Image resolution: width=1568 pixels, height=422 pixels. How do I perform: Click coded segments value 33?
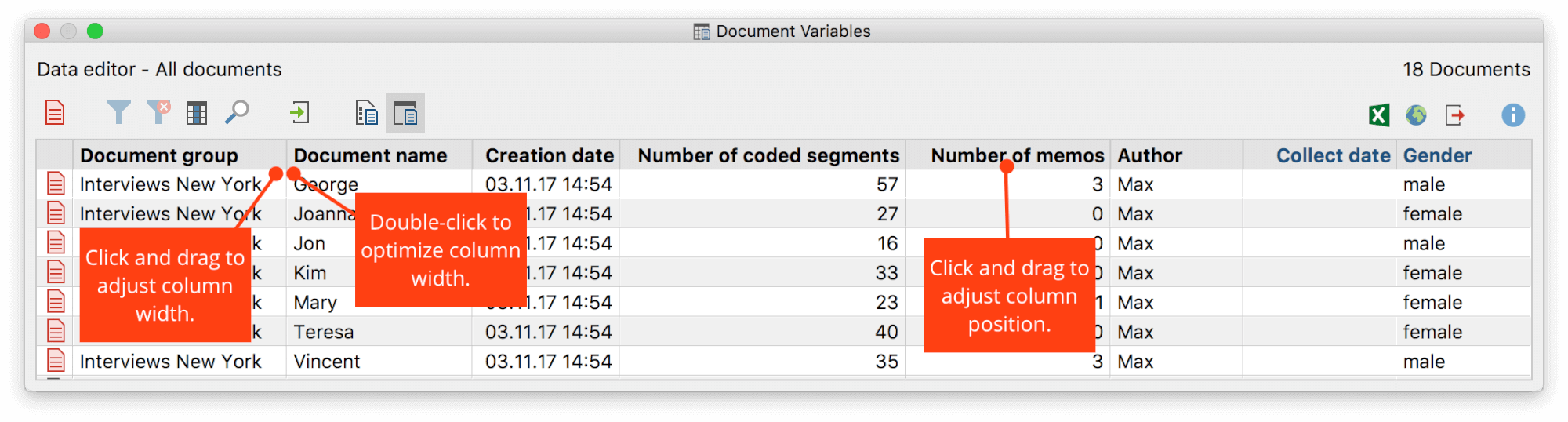[887, 273]
